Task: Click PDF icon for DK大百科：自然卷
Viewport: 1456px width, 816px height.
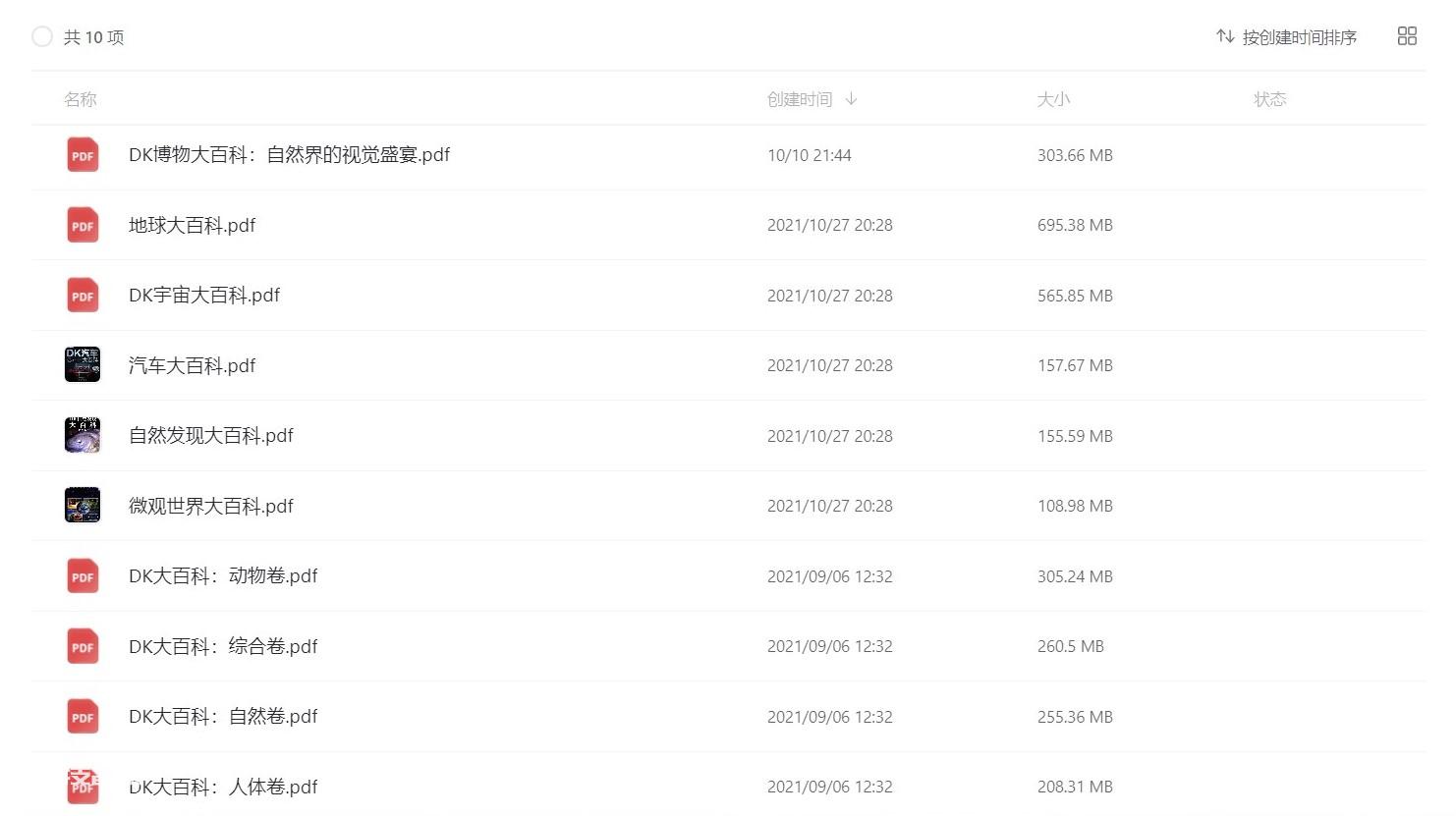Action: [x=83, y=717]
